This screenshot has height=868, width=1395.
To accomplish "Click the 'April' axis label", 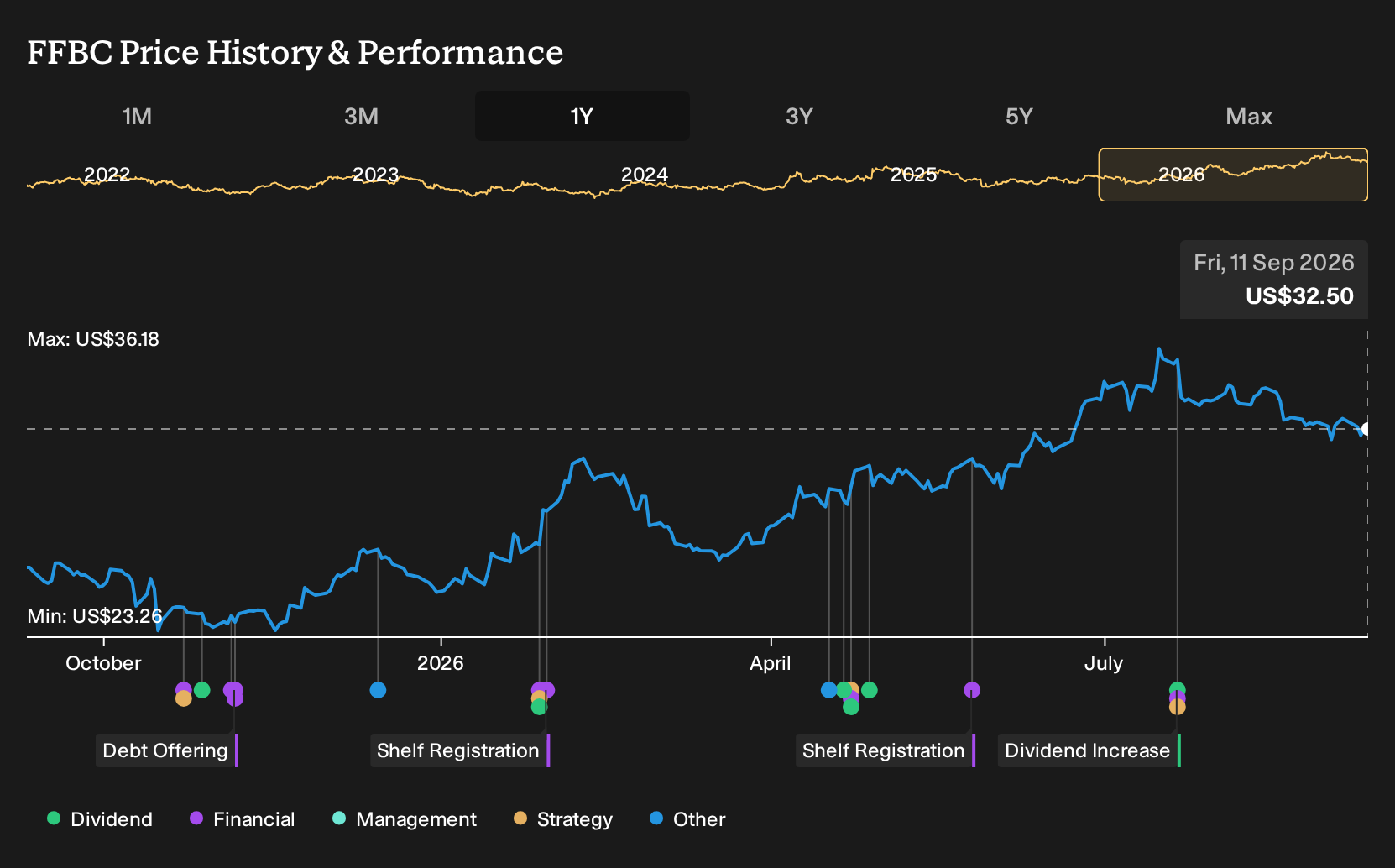I will point(771,663).
